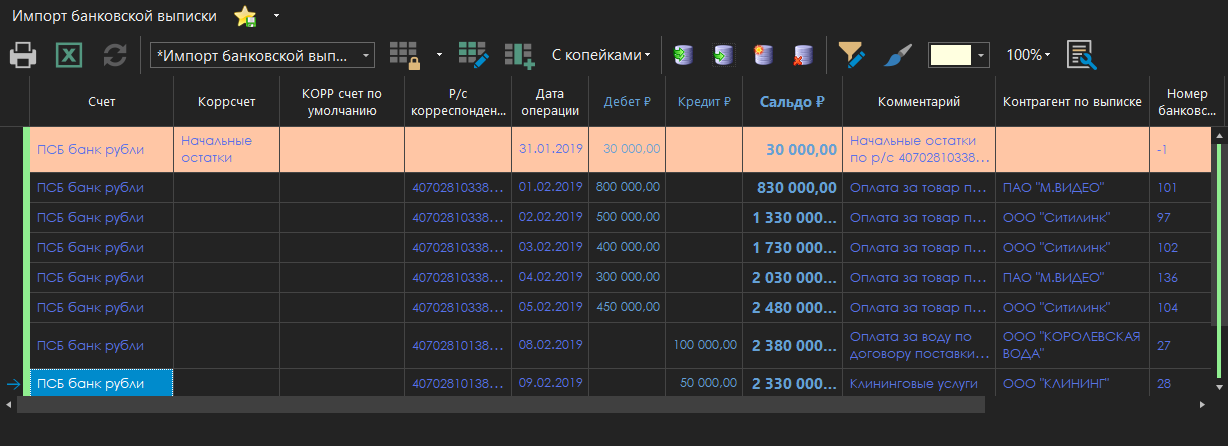Click the grid with pencil icon

pyautogui.click(x=473, y=55)
